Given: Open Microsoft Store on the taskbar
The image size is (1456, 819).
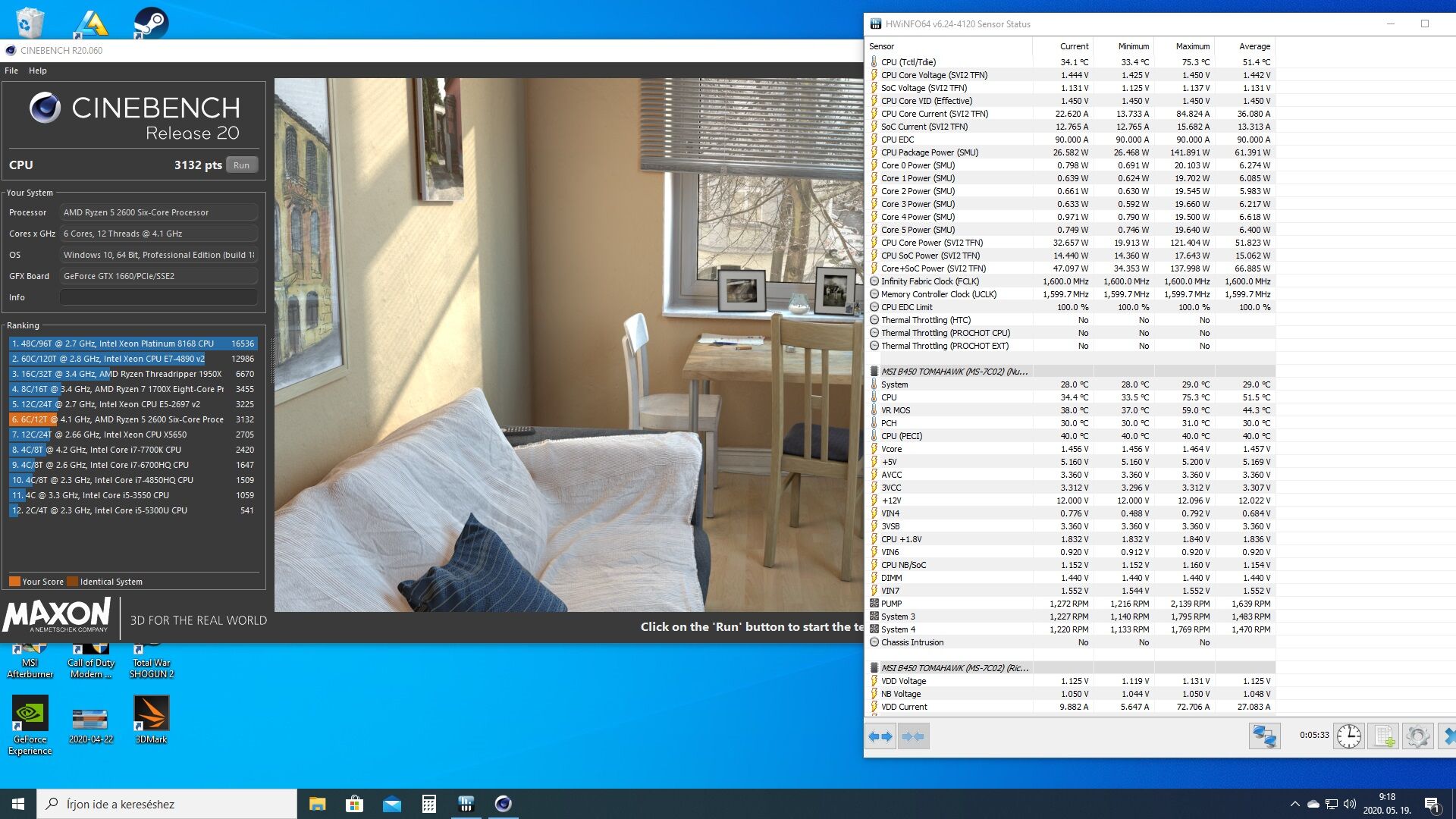Looking at the screenshot, I should [354, 804].
